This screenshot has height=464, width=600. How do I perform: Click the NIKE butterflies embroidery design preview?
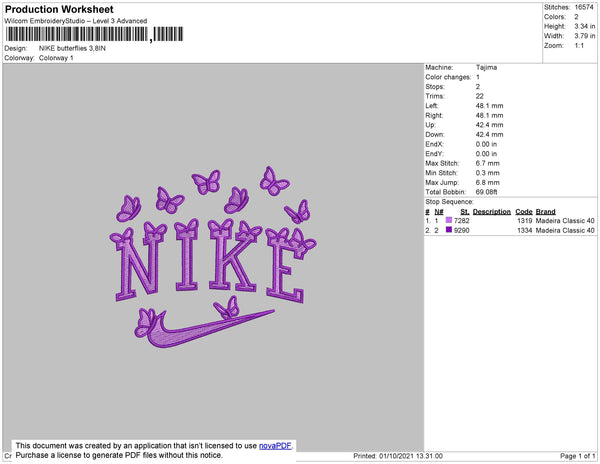(213, 257)
